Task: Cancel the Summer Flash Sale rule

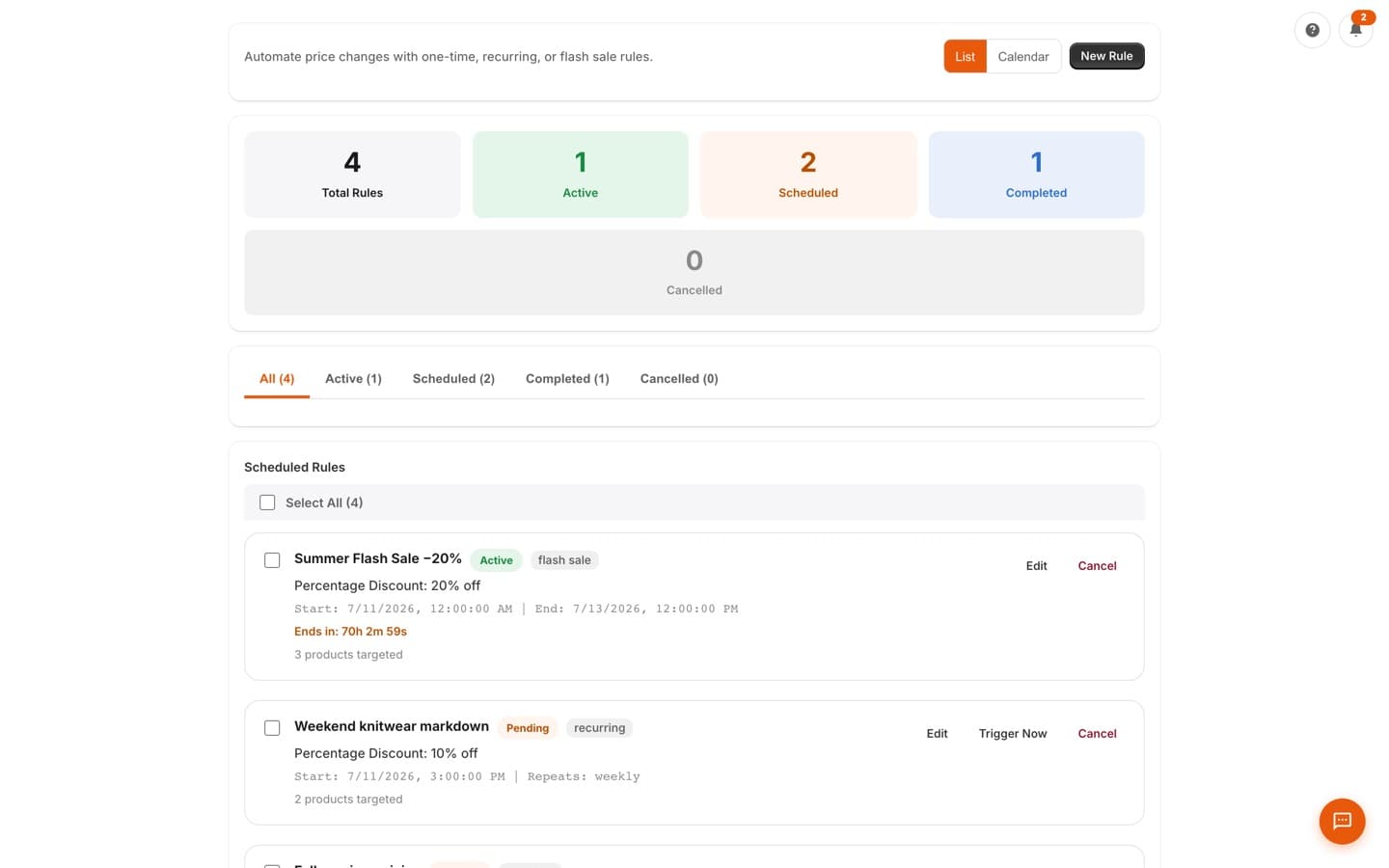Action: point(1097,566)
